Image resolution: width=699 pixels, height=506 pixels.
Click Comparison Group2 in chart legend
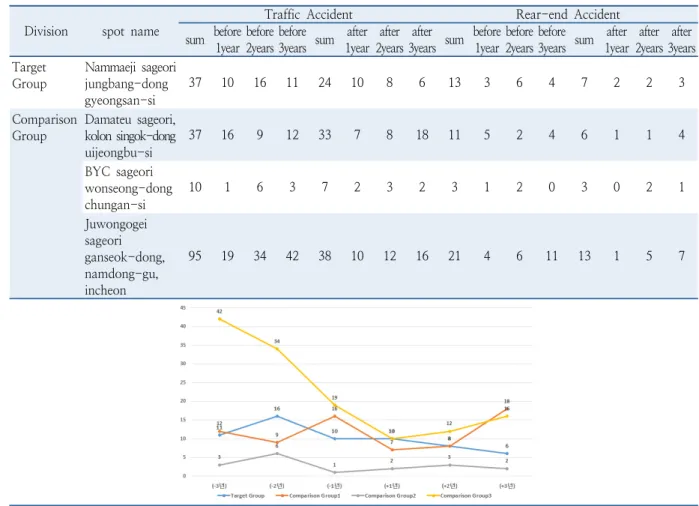[x=384, y=496]
